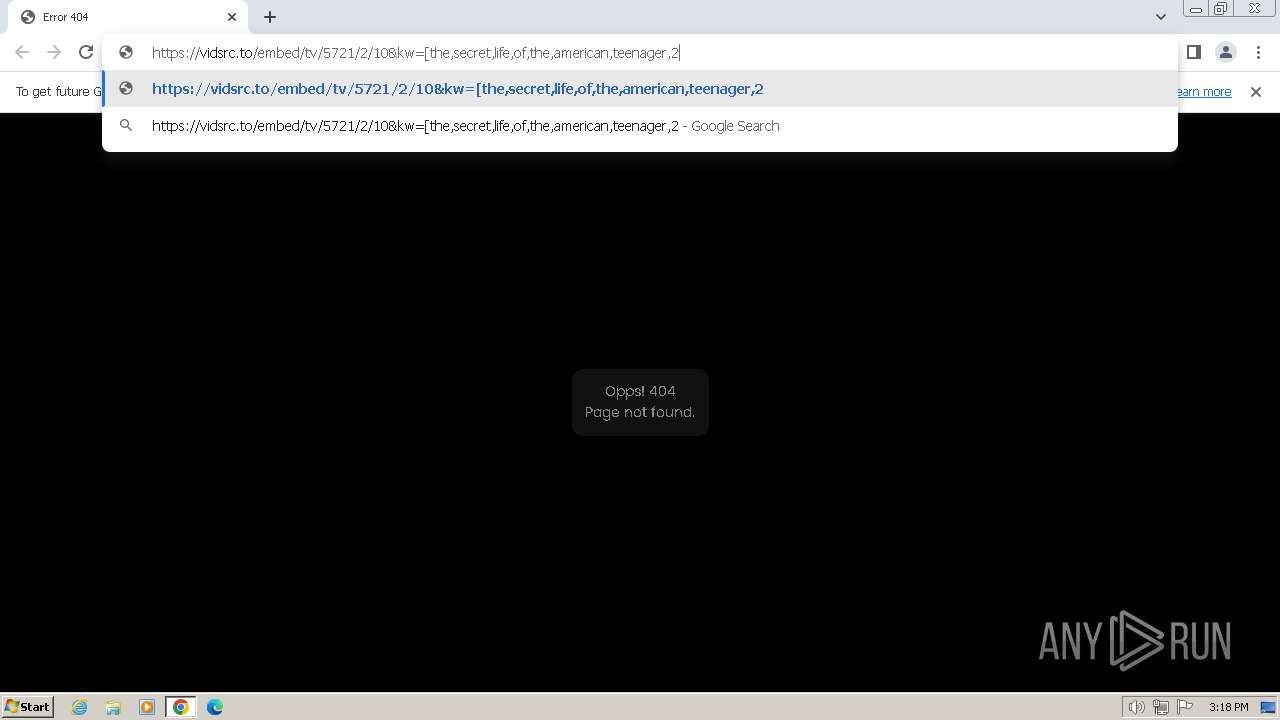
Task: Select the vidsrc.to URL autocomplete suggestion
Action: pyautogui.click(x=640, y=89)
